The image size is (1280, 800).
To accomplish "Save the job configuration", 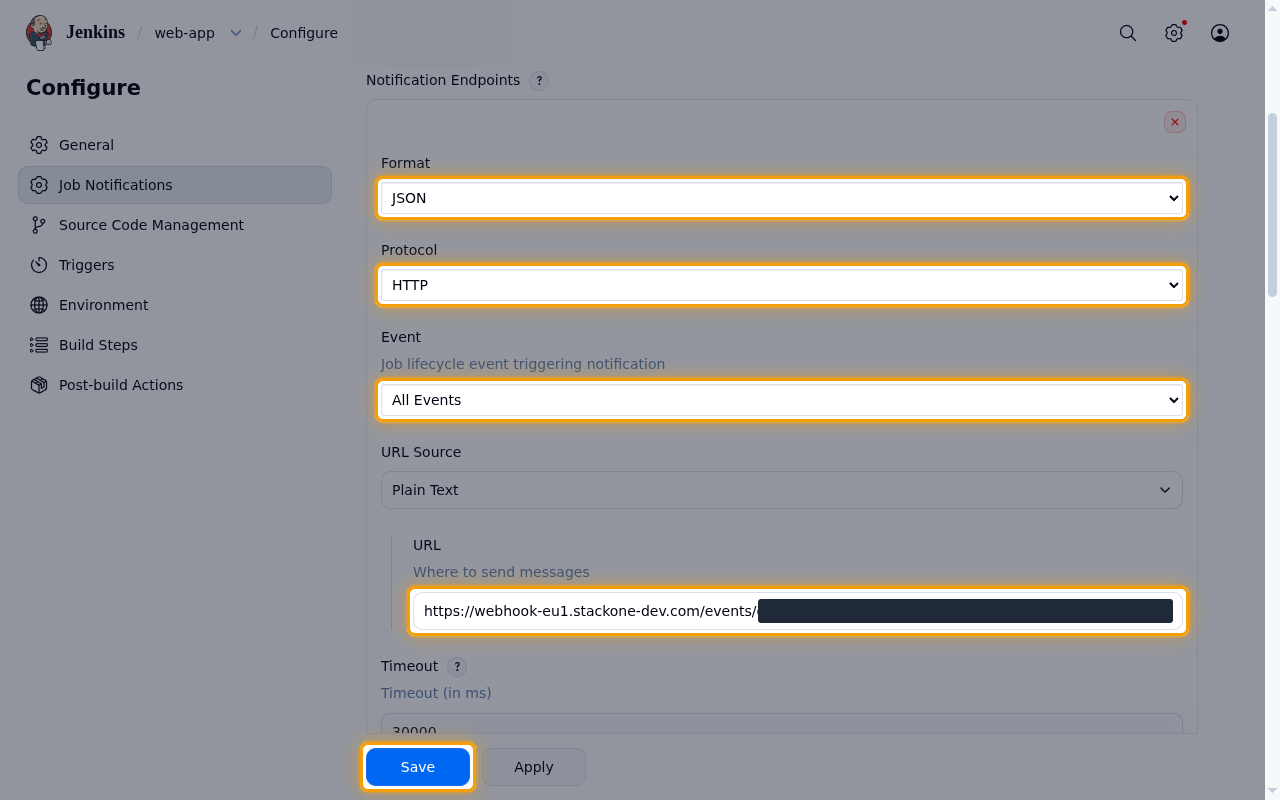I will (x=418, y=767).
